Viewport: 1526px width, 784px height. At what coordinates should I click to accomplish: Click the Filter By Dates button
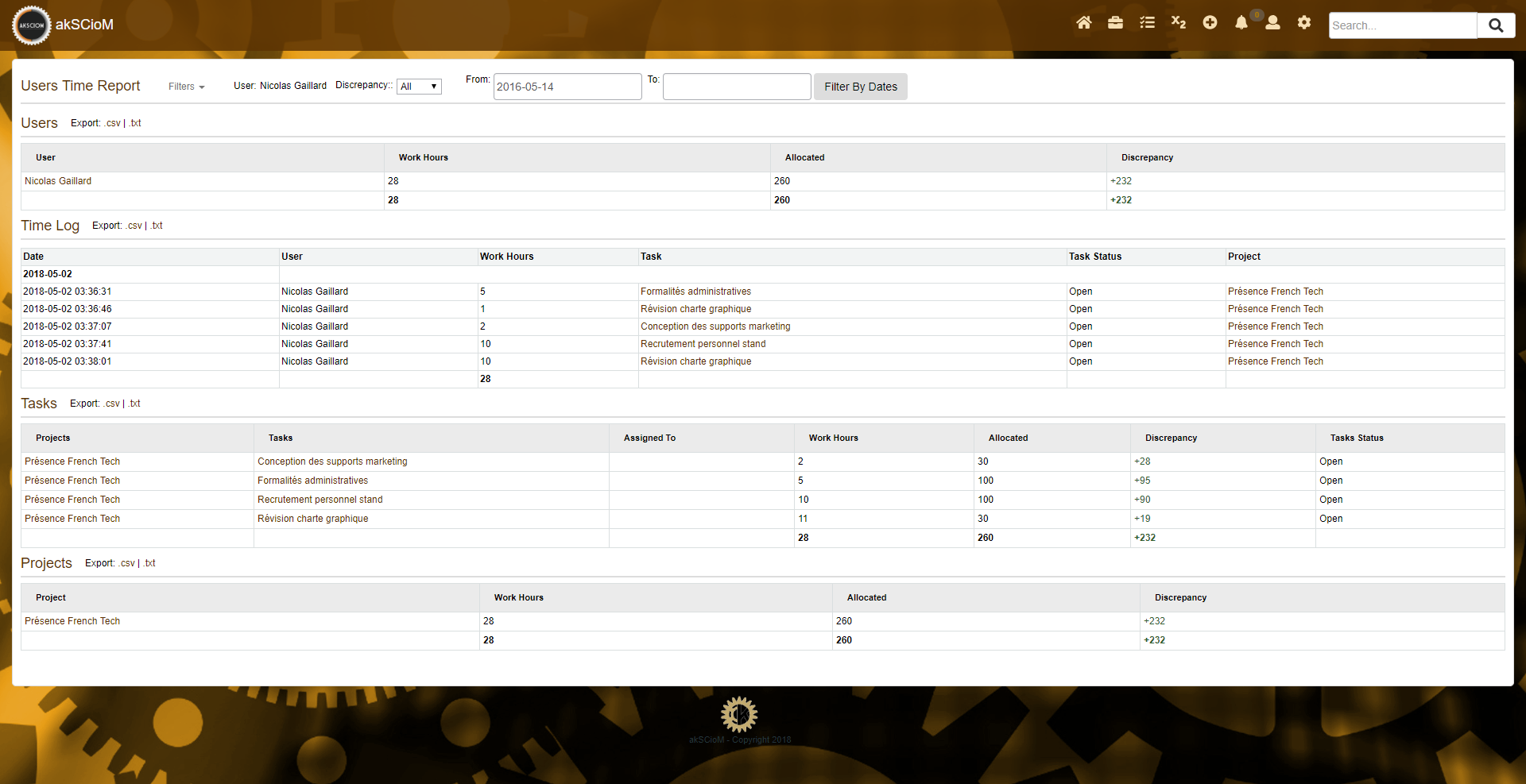pos(861,87)
